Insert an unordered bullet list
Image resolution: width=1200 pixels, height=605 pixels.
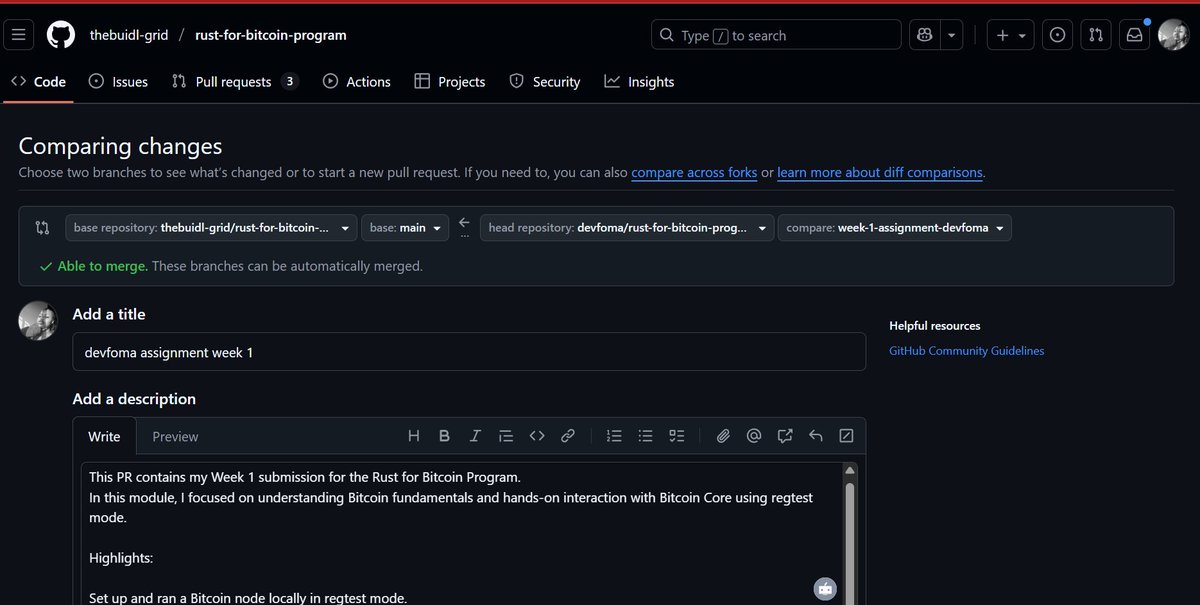(645, 436)
